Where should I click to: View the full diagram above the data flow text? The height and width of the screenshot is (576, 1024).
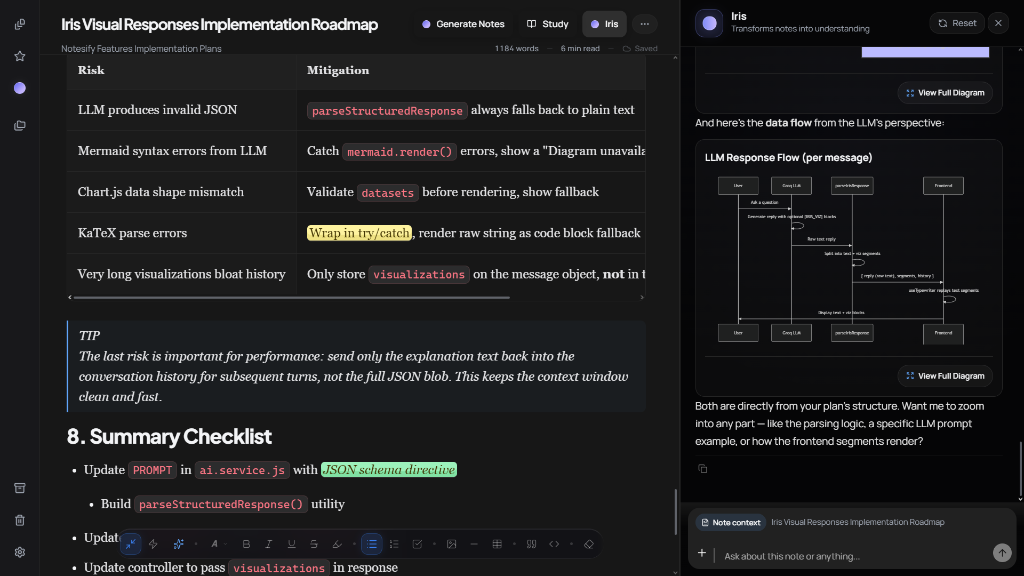click(946, 93)
